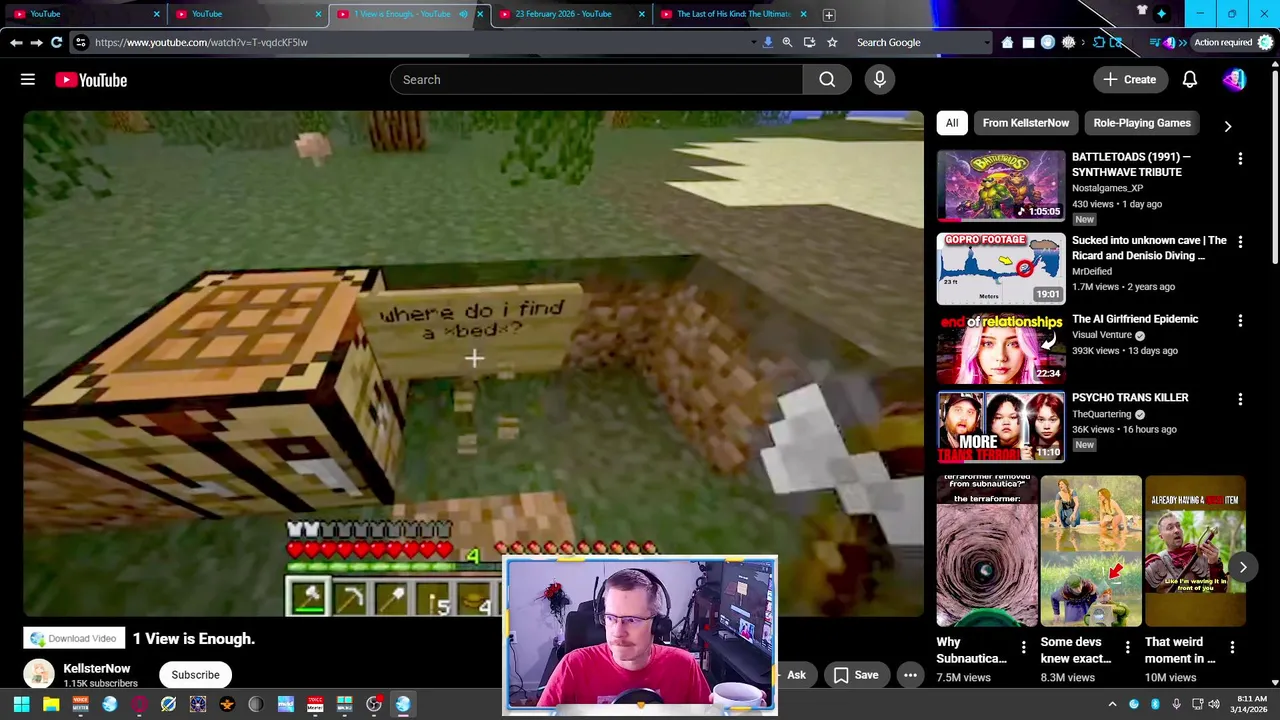
Task: Open the KellsterNow channel name link
Action: tap(97, 668)
